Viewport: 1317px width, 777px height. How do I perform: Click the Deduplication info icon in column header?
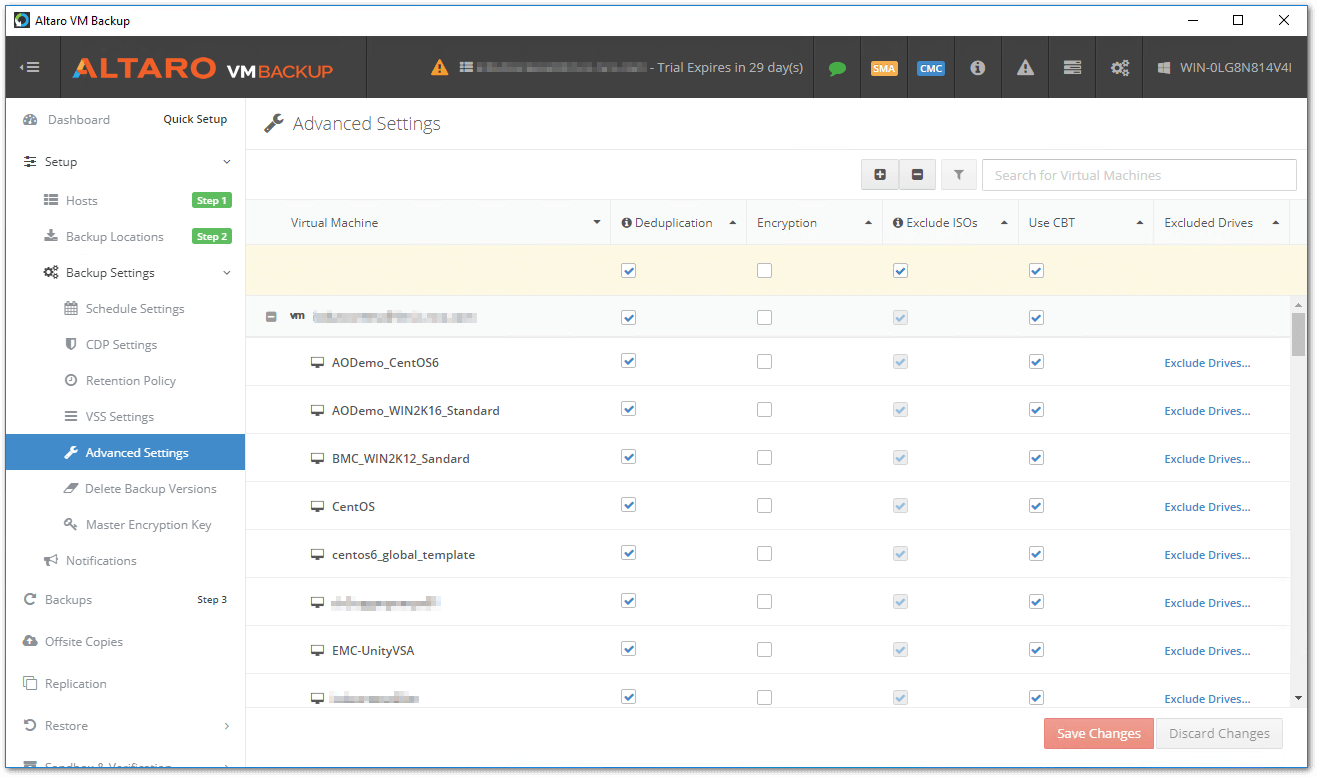coord(627,223)
